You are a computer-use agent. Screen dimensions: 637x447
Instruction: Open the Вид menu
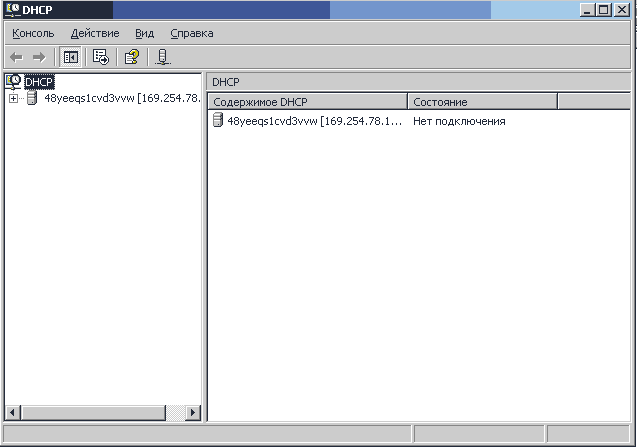pos(145,33)
